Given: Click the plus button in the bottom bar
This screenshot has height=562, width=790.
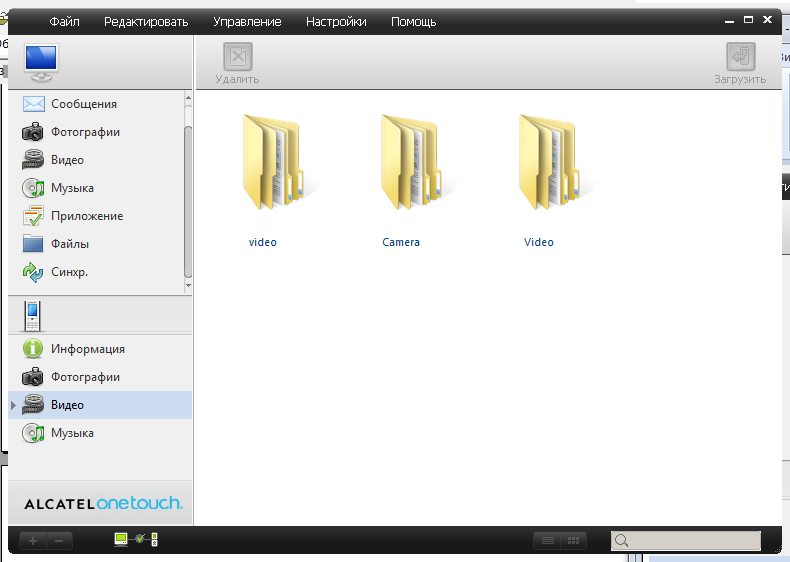Looking at the screenshot, I should [33, 541].
